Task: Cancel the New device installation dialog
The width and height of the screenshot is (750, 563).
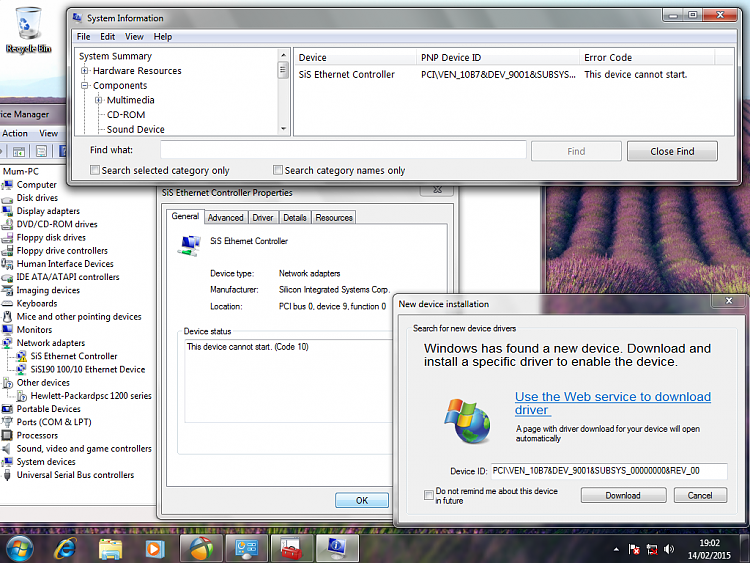Action: pyautogui.click(x=700, y=496)
